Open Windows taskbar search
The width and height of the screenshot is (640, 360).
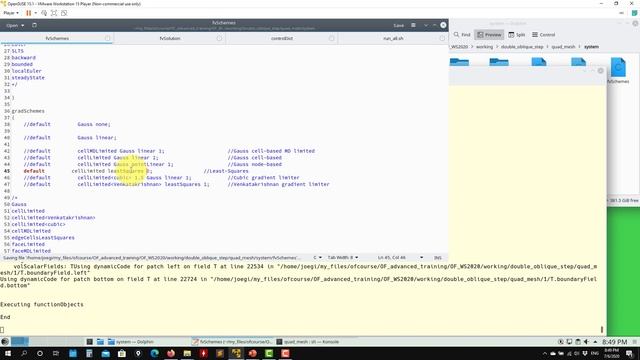[x=24, y=353]
